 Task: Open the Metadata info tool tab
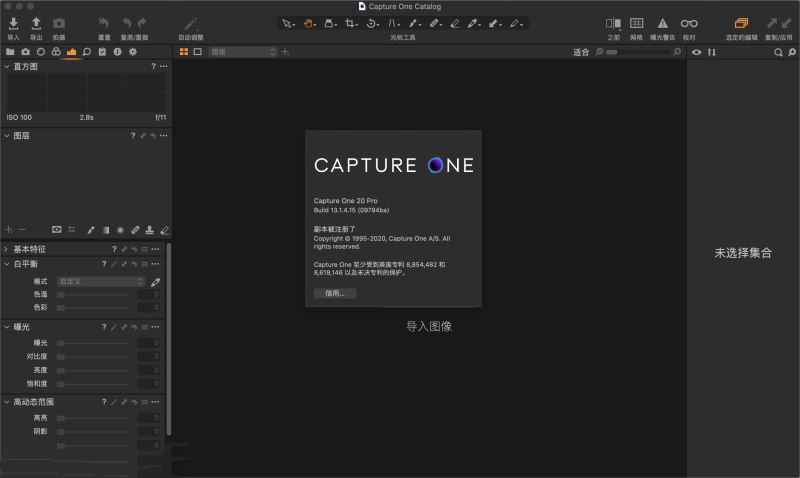pos(117,52)
